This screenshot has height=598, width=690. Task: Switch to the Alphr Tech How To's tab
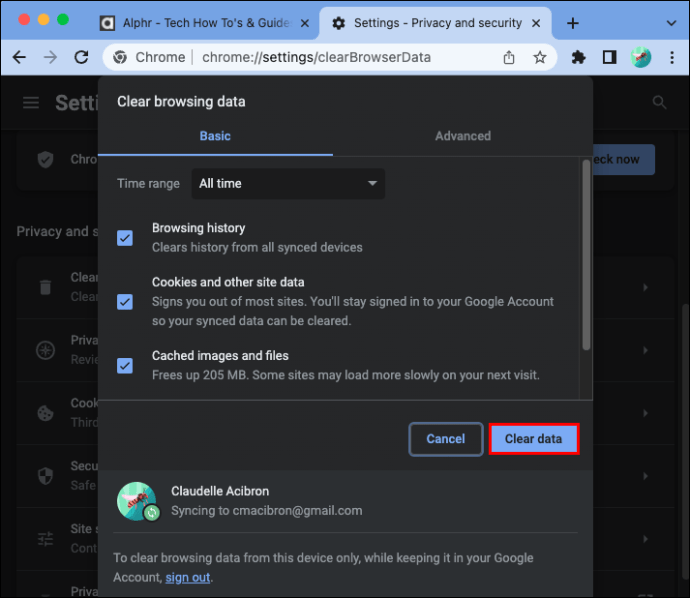tap(206, 23)
